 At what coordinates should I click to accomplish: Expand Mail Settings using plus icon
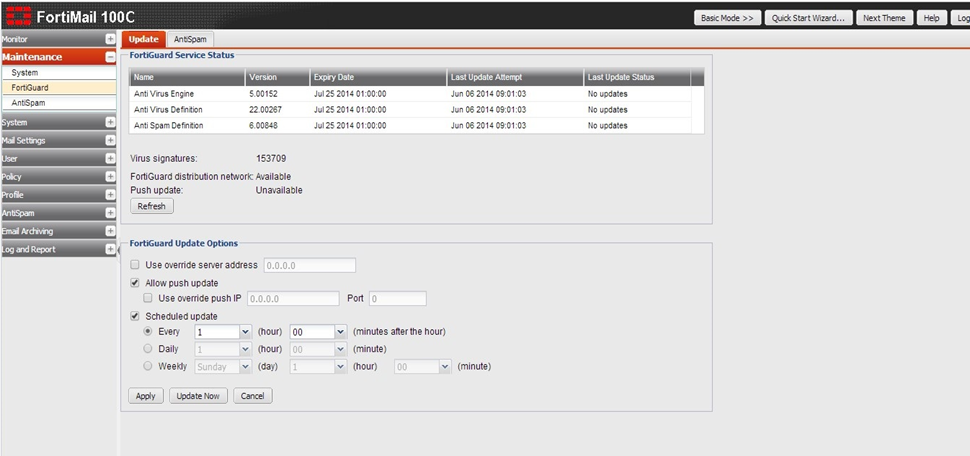click(110, 141)
